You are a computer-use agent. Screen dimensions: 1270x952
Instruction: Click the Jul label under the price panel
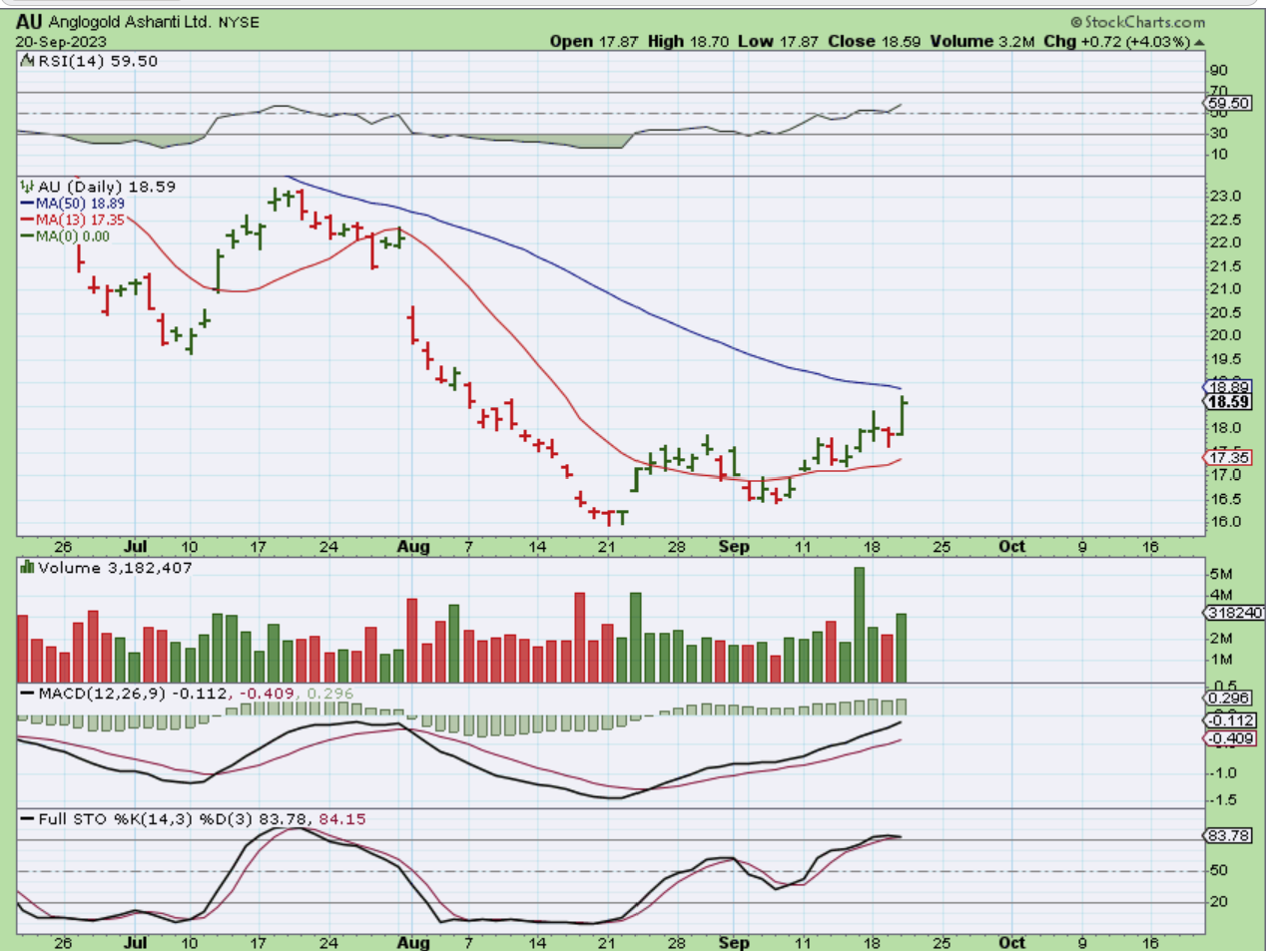point(135,547)
